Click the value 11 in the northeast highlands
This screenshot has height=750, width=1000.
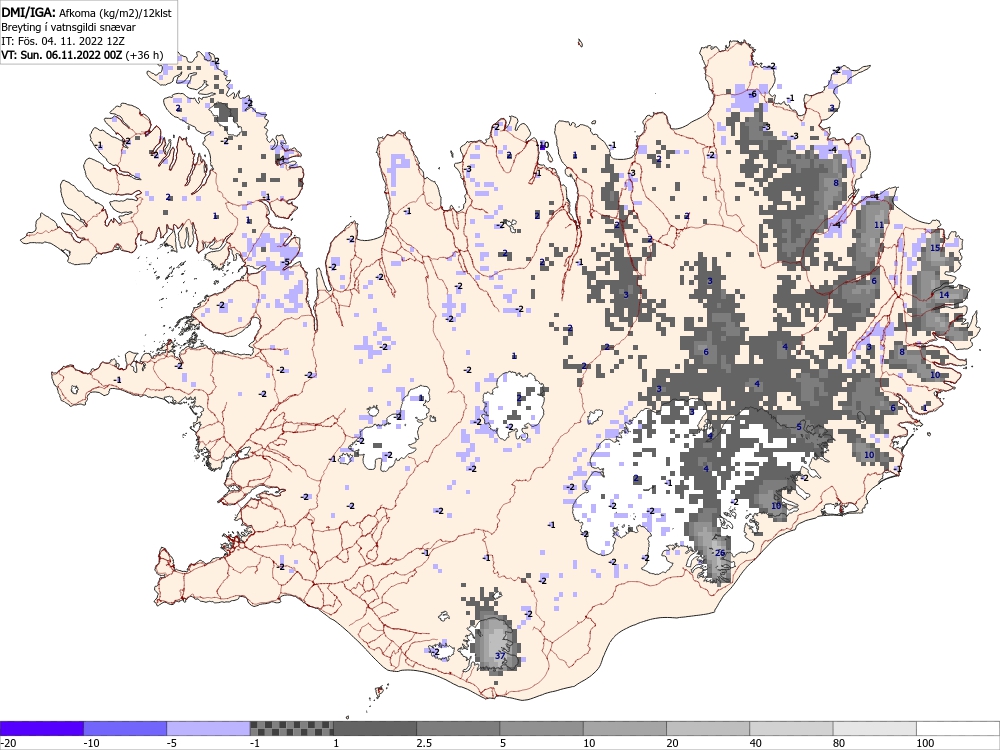[879, 225]
